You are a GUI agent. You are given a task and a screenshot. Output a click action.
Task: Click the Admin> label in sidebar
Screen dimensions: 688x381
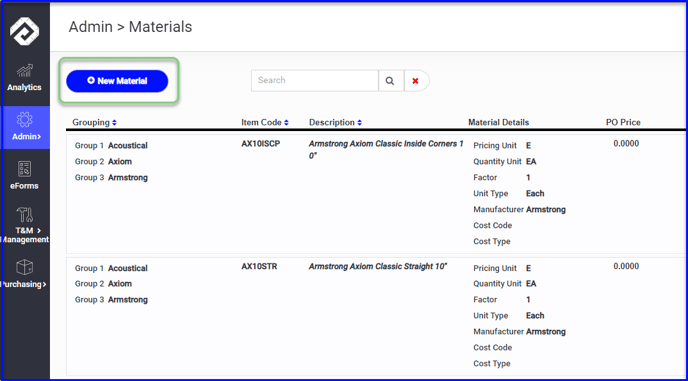coord(26,137)
